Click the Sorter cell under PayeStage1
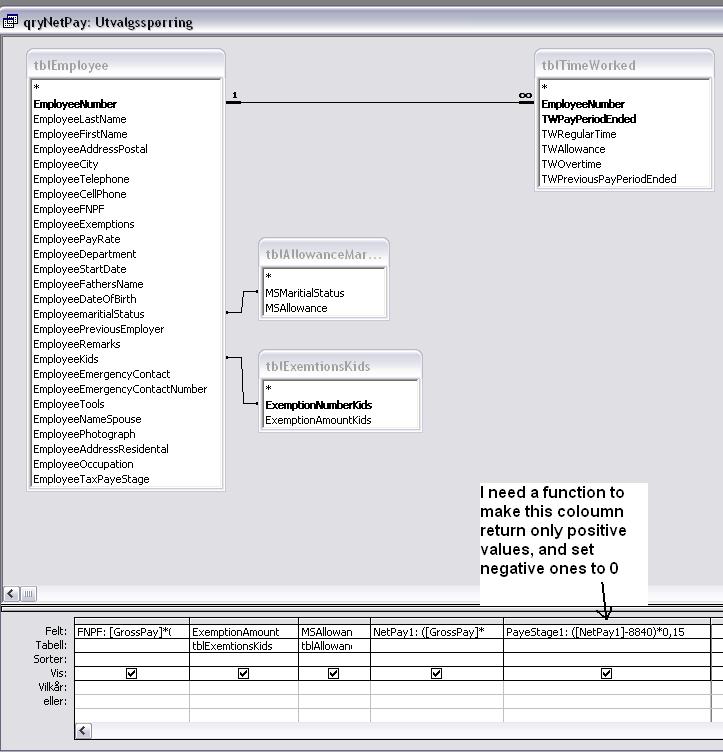The image size is (723, 752). [x=606, y=659]
